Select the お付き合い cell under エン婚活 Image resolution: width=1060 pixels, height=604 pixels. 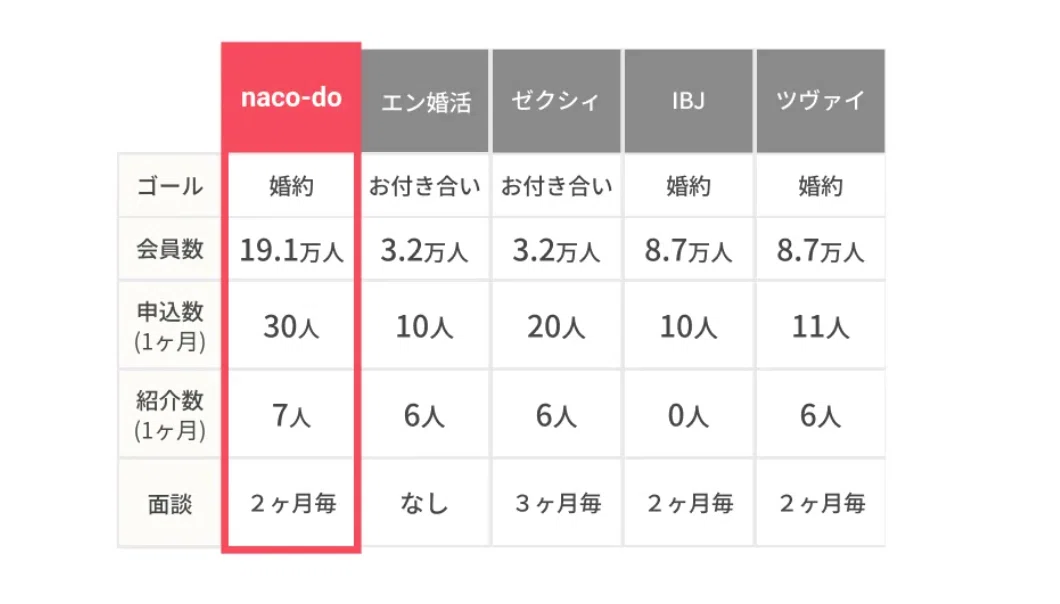tap(425, 185)
